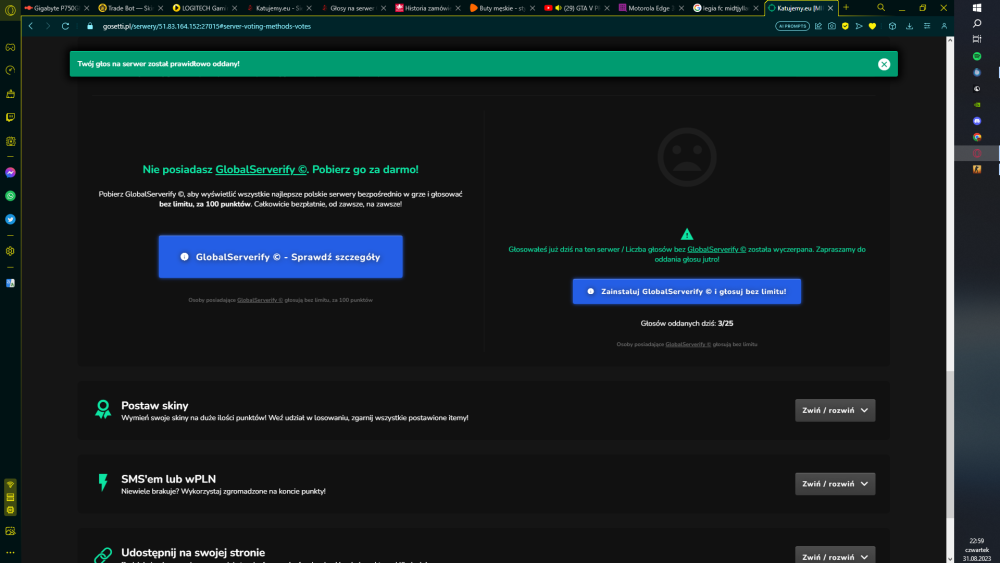Open ad blocker shield icon
Image resolution: width=1000 pixels, height=563 pixels.
[845, 26]
